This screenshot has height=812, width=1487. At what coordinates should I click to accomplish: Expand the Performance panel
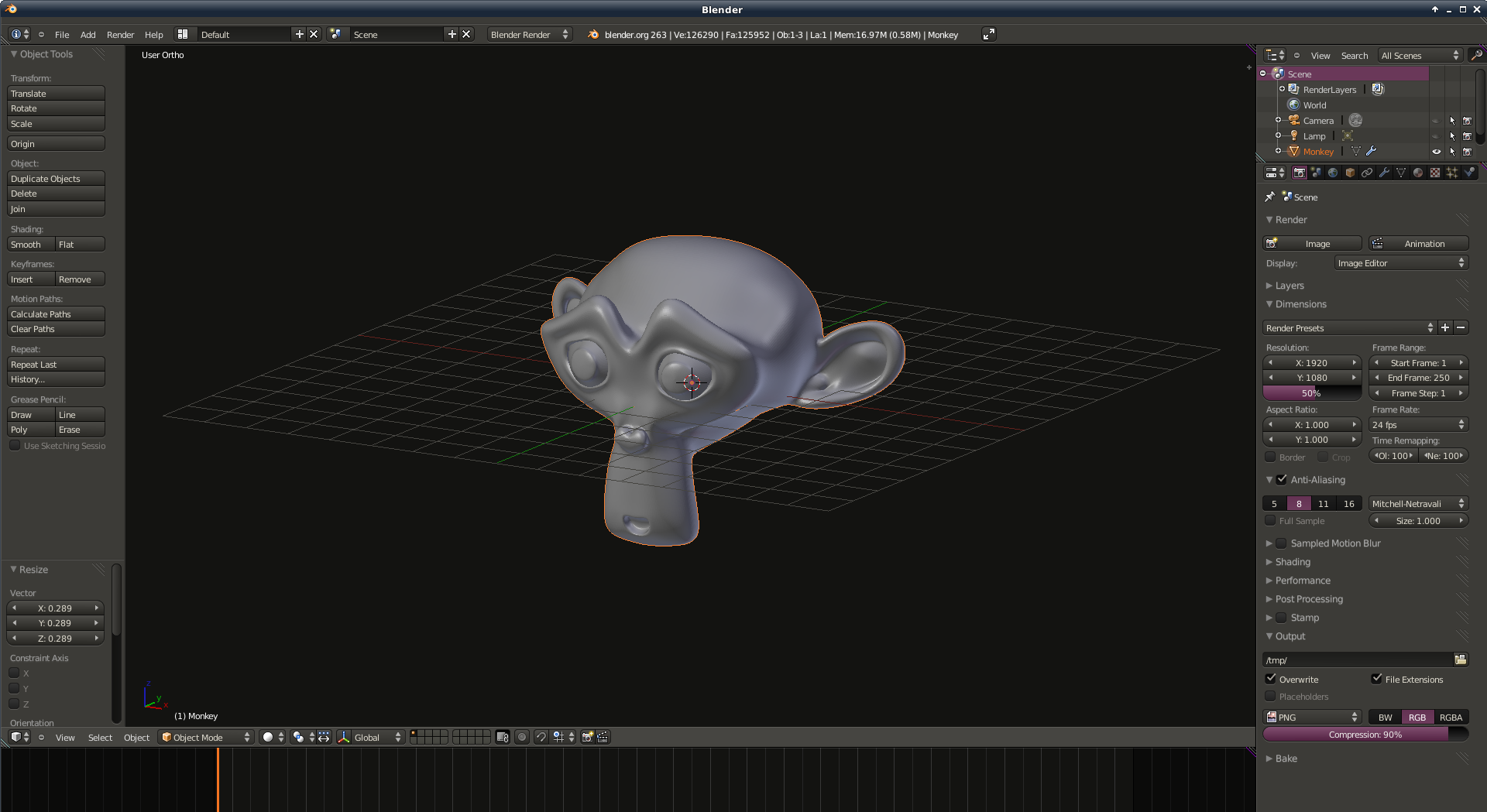[1303, 581]
